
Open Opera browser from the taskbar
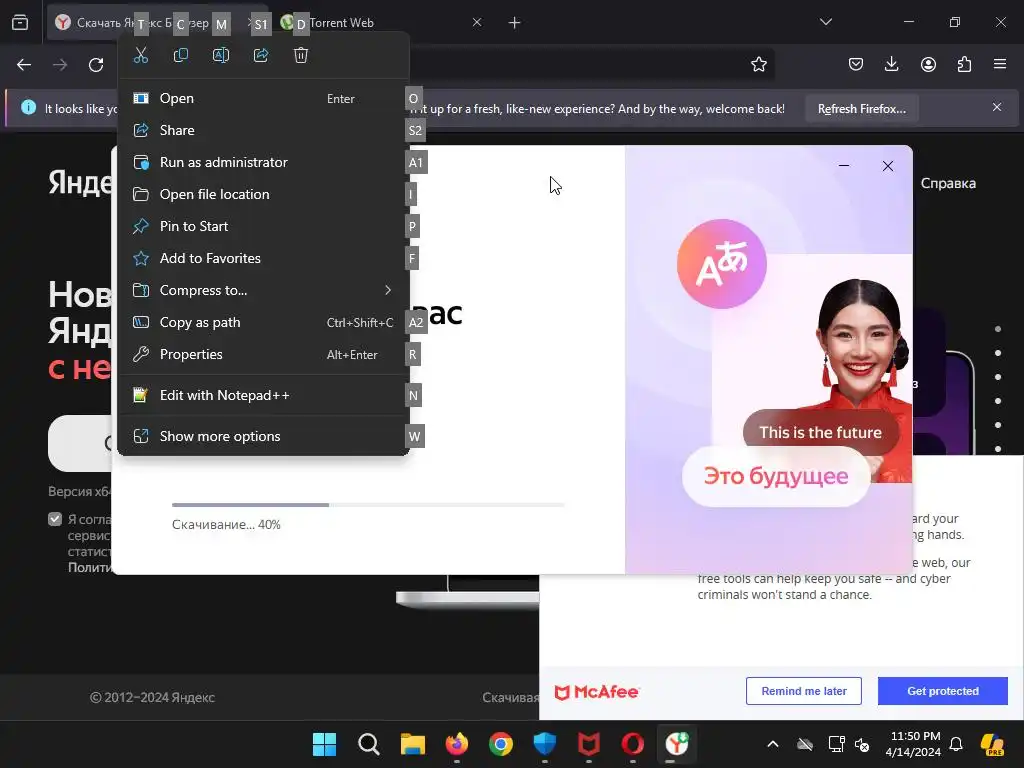pos(632,744)
